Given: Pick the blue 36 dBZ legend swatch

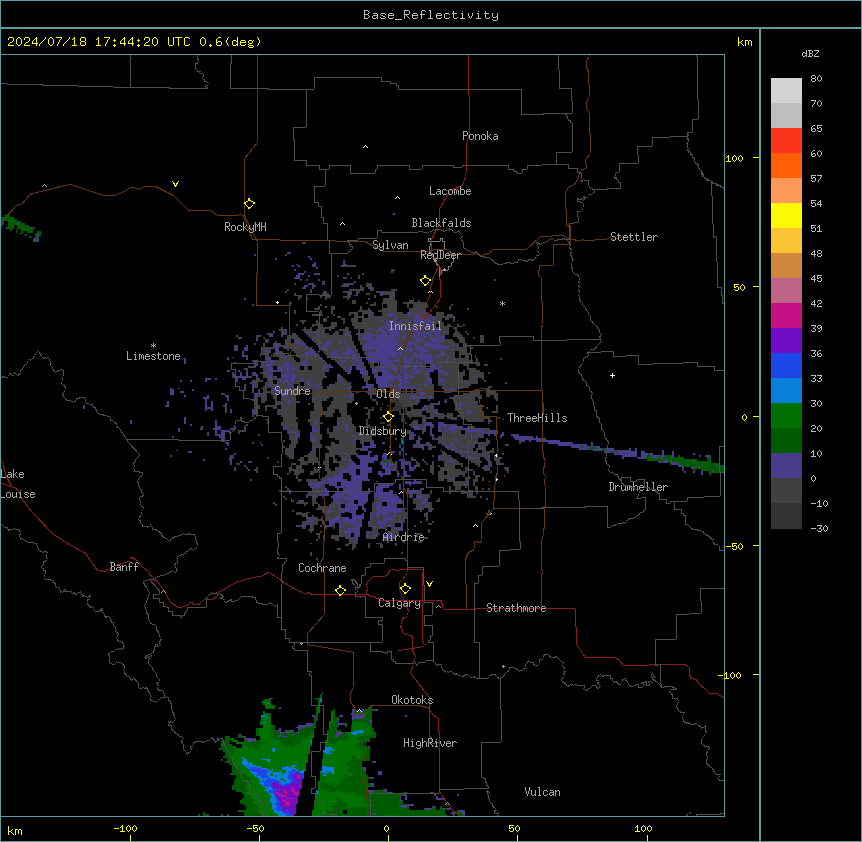Looking at the screenshot, I should tap(786, 365).
